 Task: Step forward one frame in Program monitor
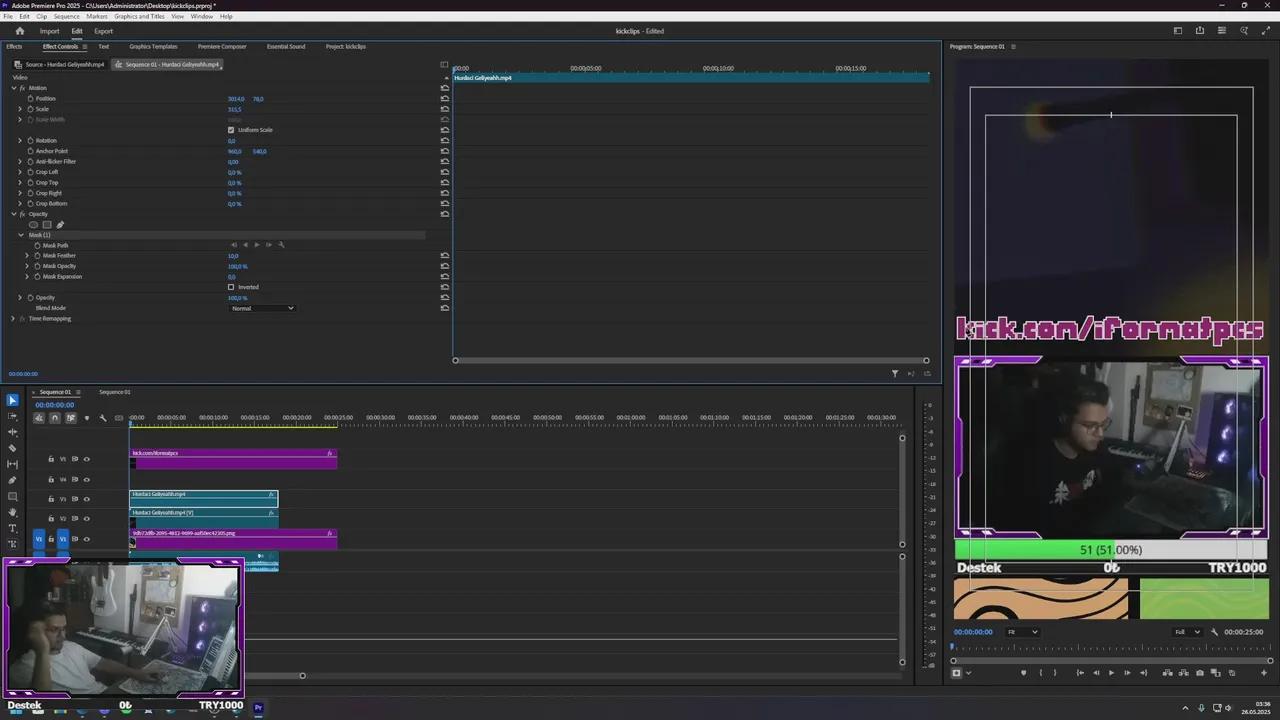click(x=1127, y=673)
